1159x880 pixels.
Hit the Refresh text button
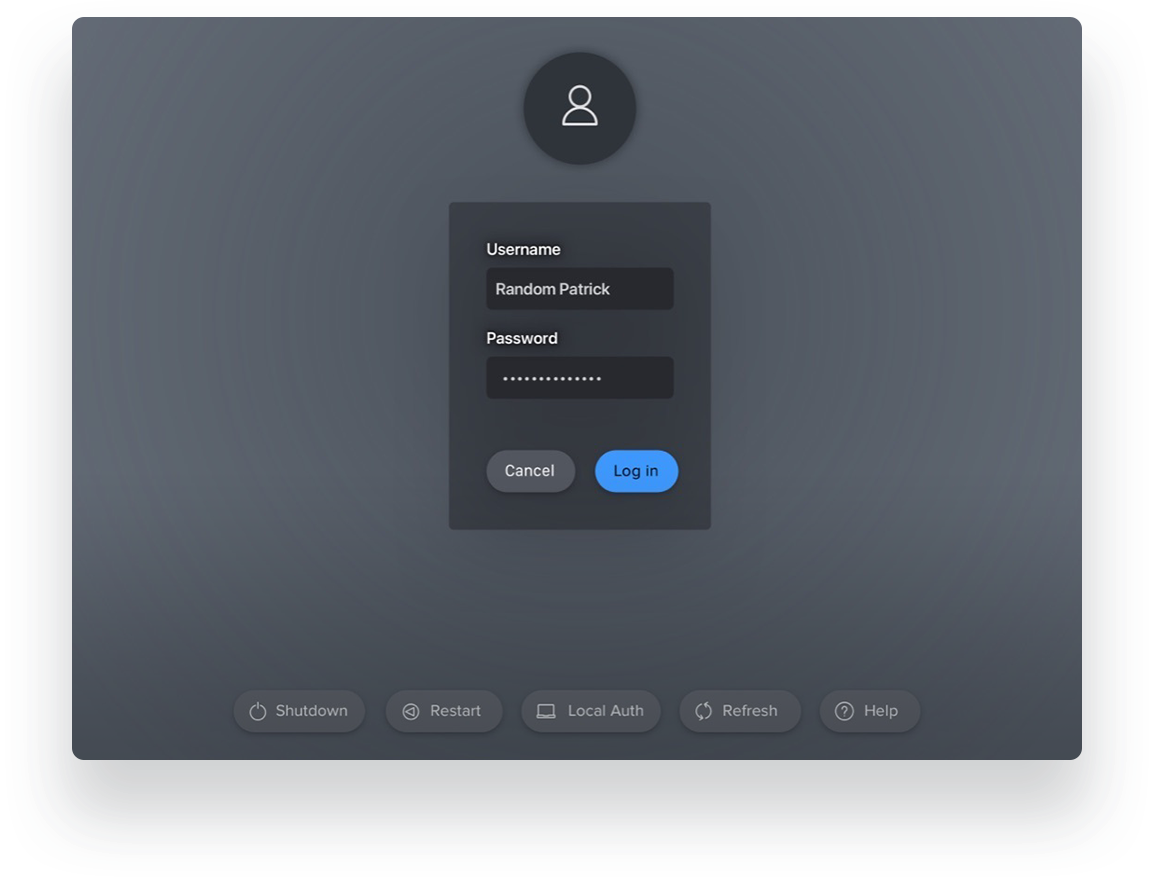tap(740, 711)
